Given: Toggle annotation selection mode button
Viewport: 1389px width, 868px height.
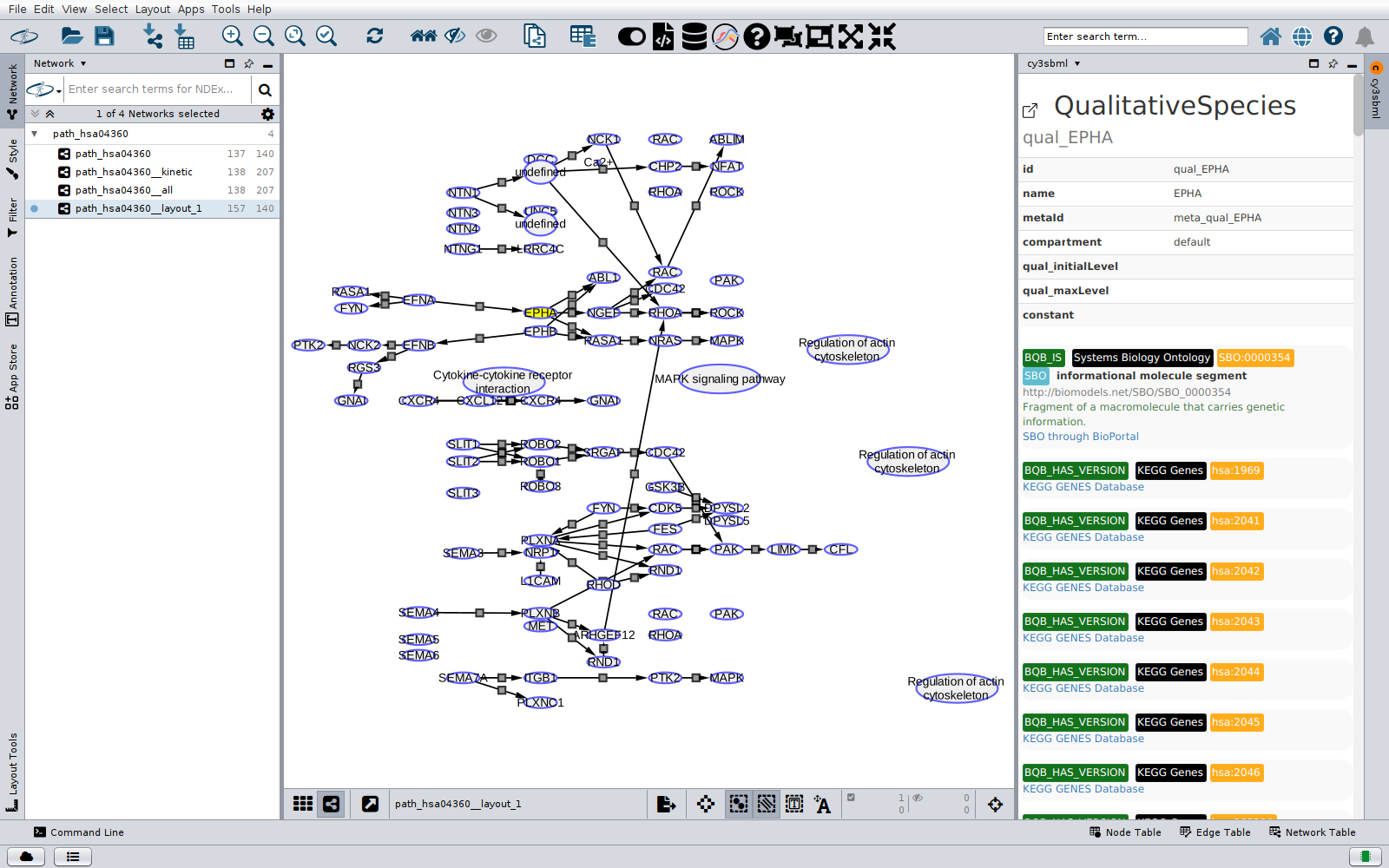Looking at the screenshot, I should click(x=793, y=804).
